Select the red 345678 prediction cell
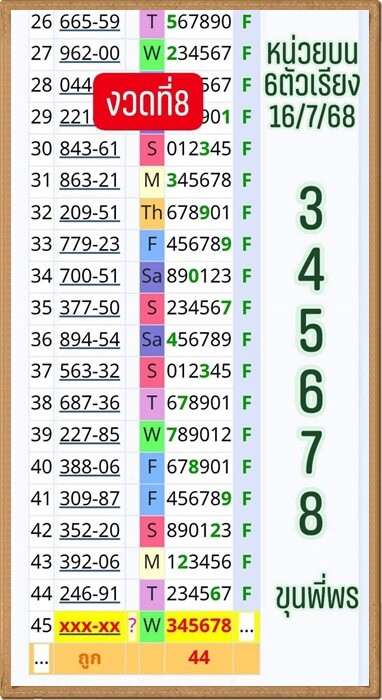The image size is (382, 700). click(x=199, y=626)
